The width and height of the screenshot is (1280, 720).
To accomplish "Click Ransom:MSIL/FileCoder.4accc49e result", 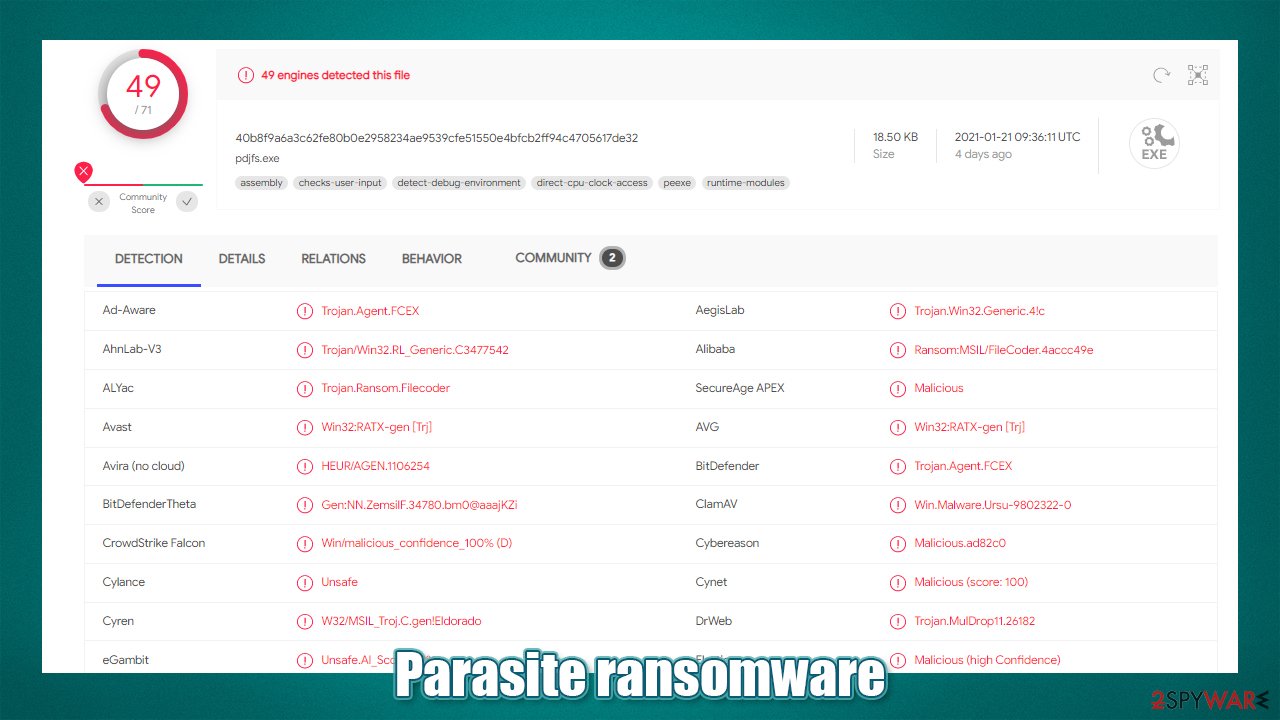I will (1004, 350).
